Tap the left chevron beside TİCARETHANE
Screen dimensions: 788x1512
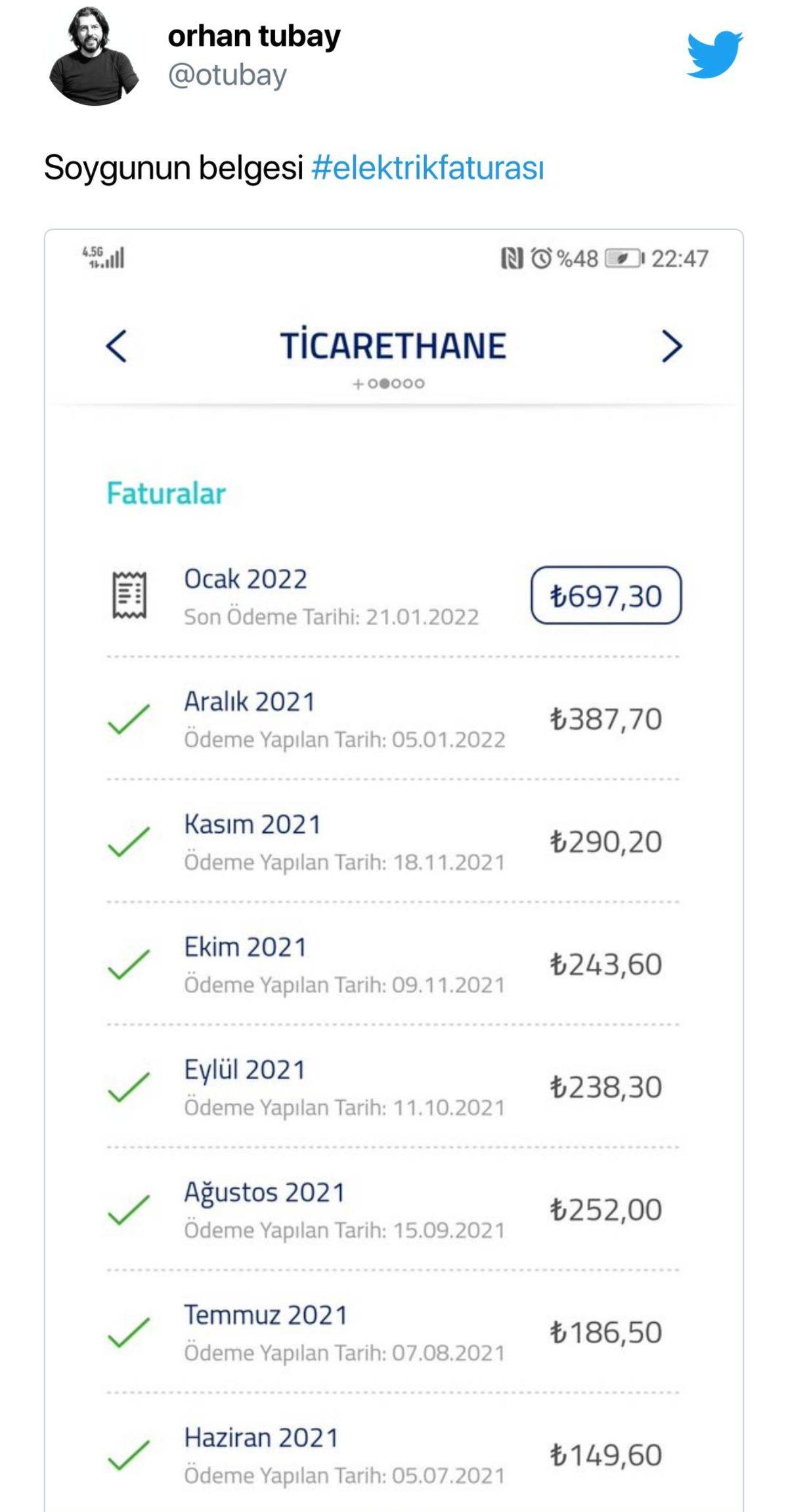tap(116, 346)
